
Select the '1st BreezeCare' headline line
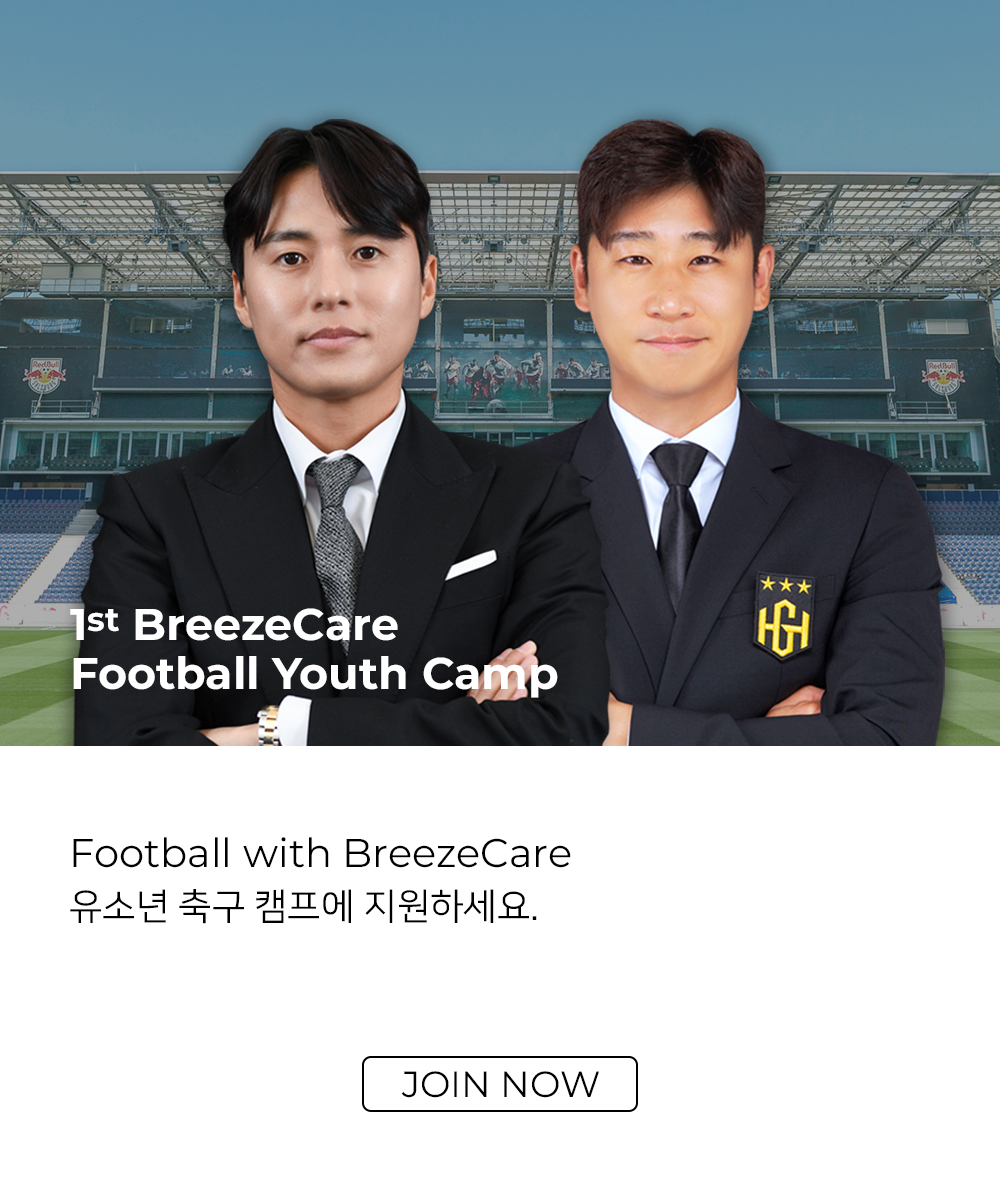click(x=235, y=626)
